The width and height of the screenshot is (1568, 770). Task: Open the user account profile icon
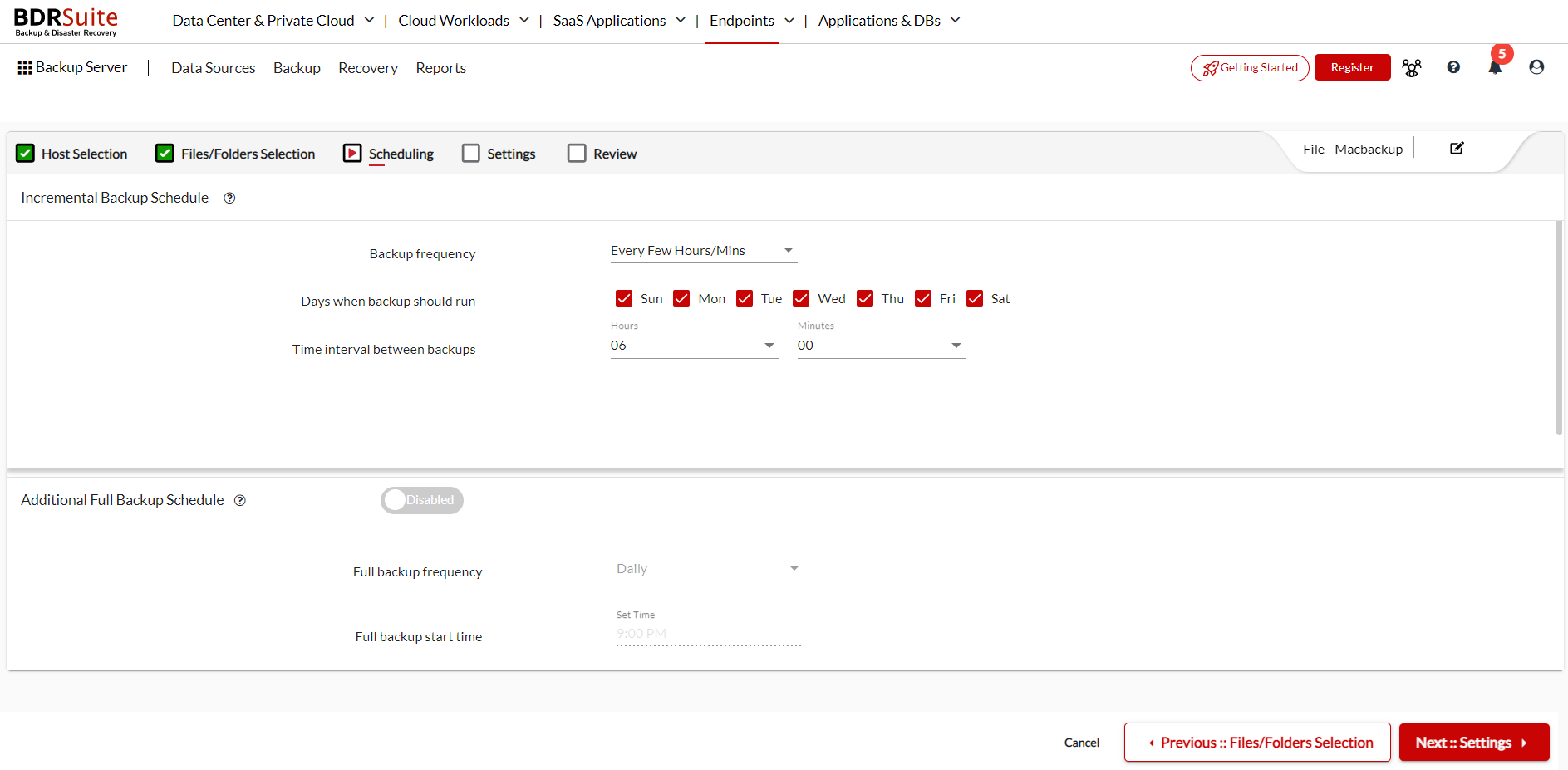coord(1536,67)
